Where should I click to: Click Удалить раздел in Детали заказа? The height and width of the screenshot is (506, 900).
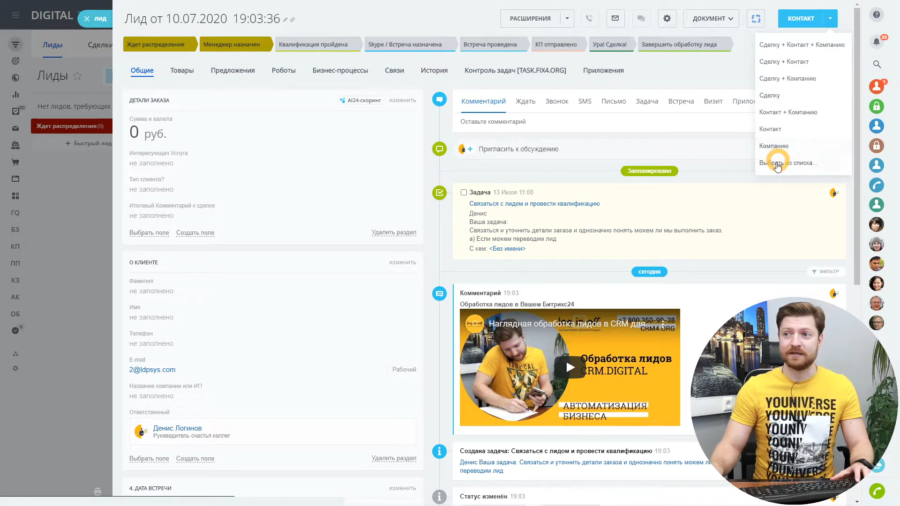click(394, 232)
